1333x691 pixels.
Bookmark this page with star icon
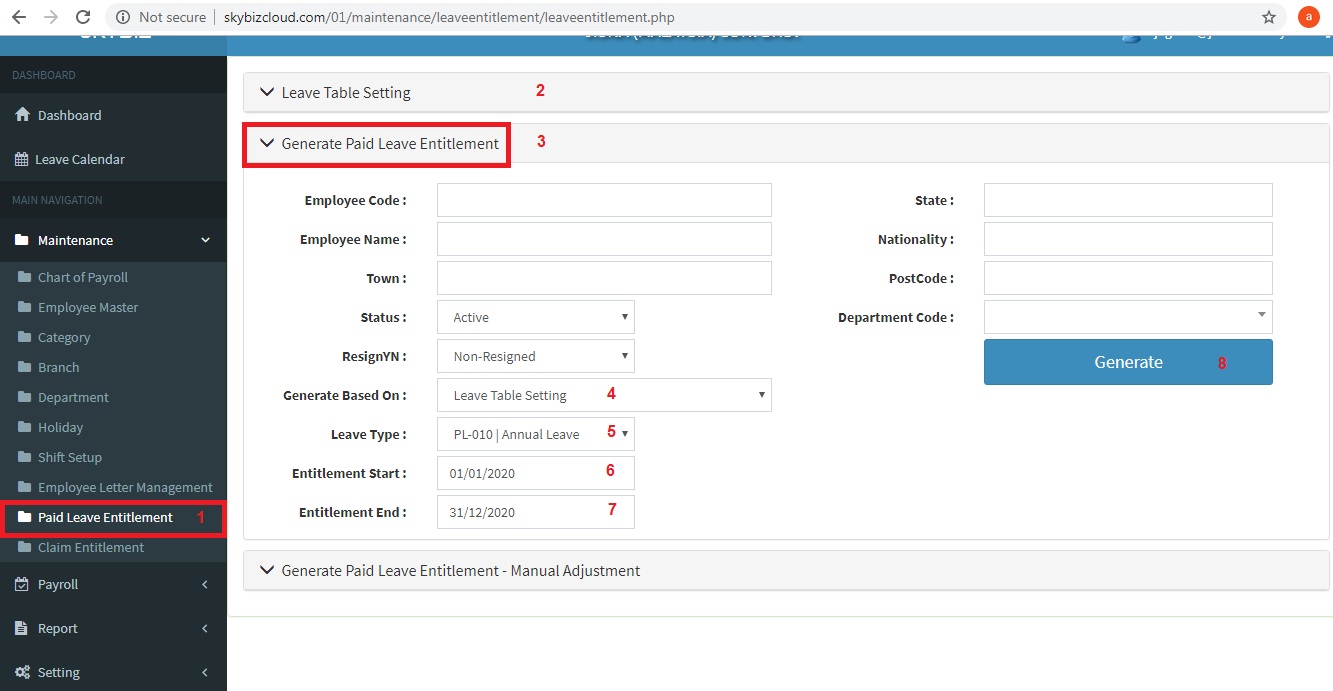(1269, 17)
